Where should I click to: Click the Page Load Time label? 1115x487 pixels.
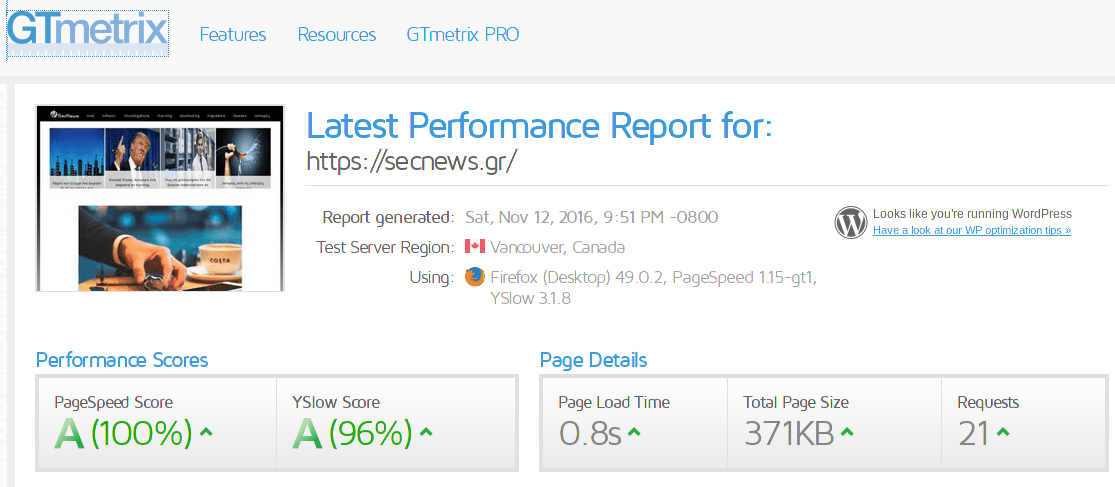click(x=614, y=402)
